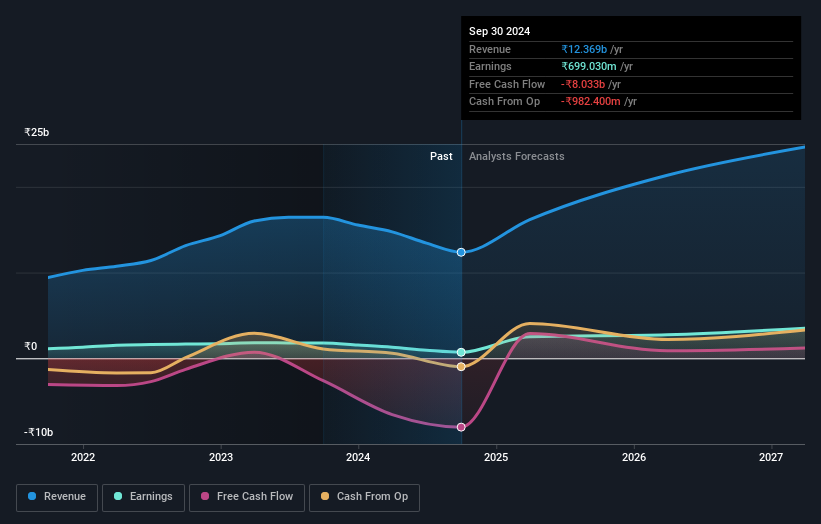
Task: Select the Cash From Op data point marker
Action: [x=461, y=367]
